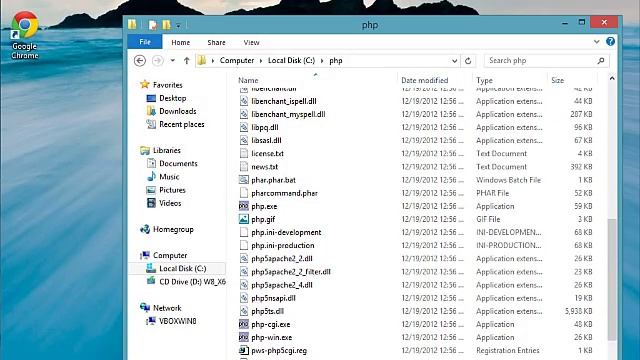Image resolution: width=640 pixels, height=360 pixels.
Task: Sort by Type column header
Action: coord(484,80)
